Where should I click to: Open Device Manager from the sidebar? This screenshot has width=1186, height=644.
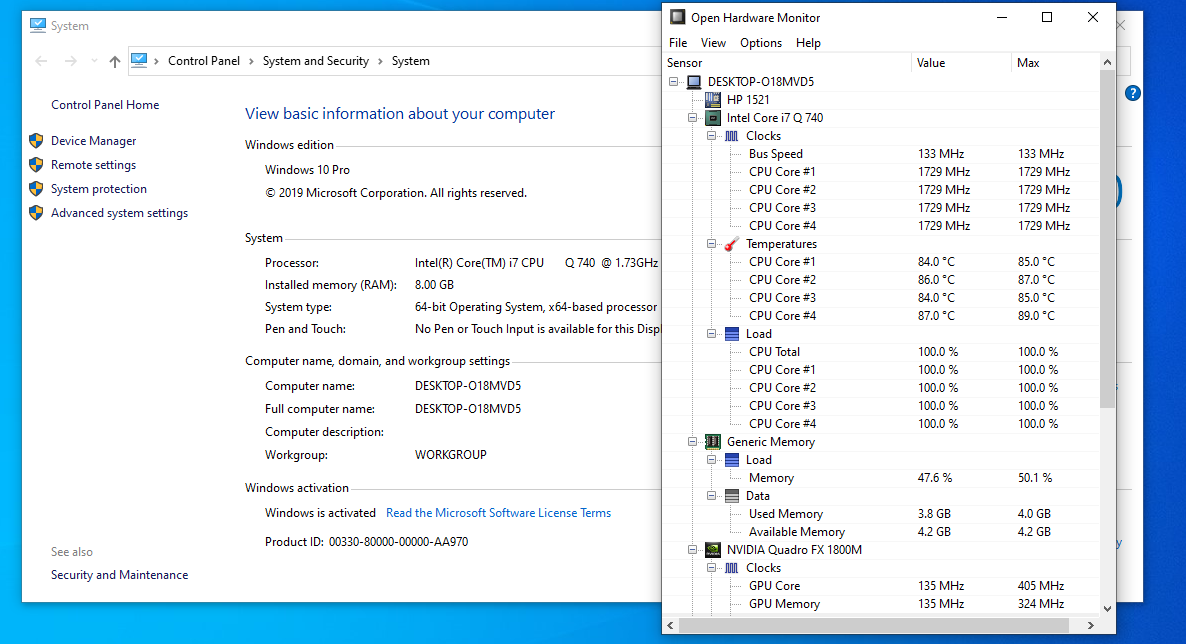(93, 140)
